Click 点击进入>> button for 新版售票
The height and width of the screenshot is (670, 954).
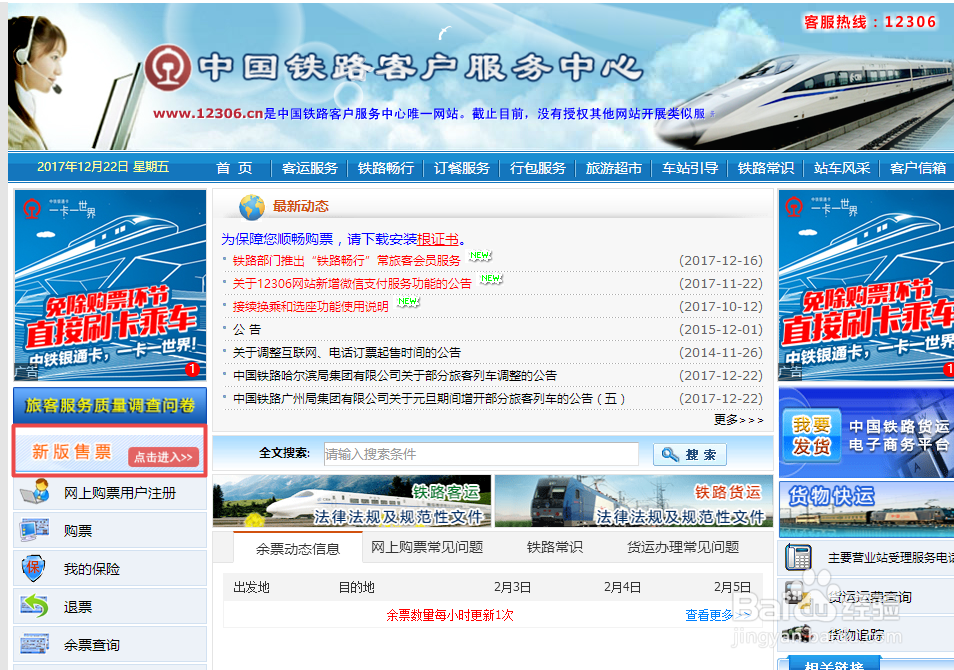point(164,457)
